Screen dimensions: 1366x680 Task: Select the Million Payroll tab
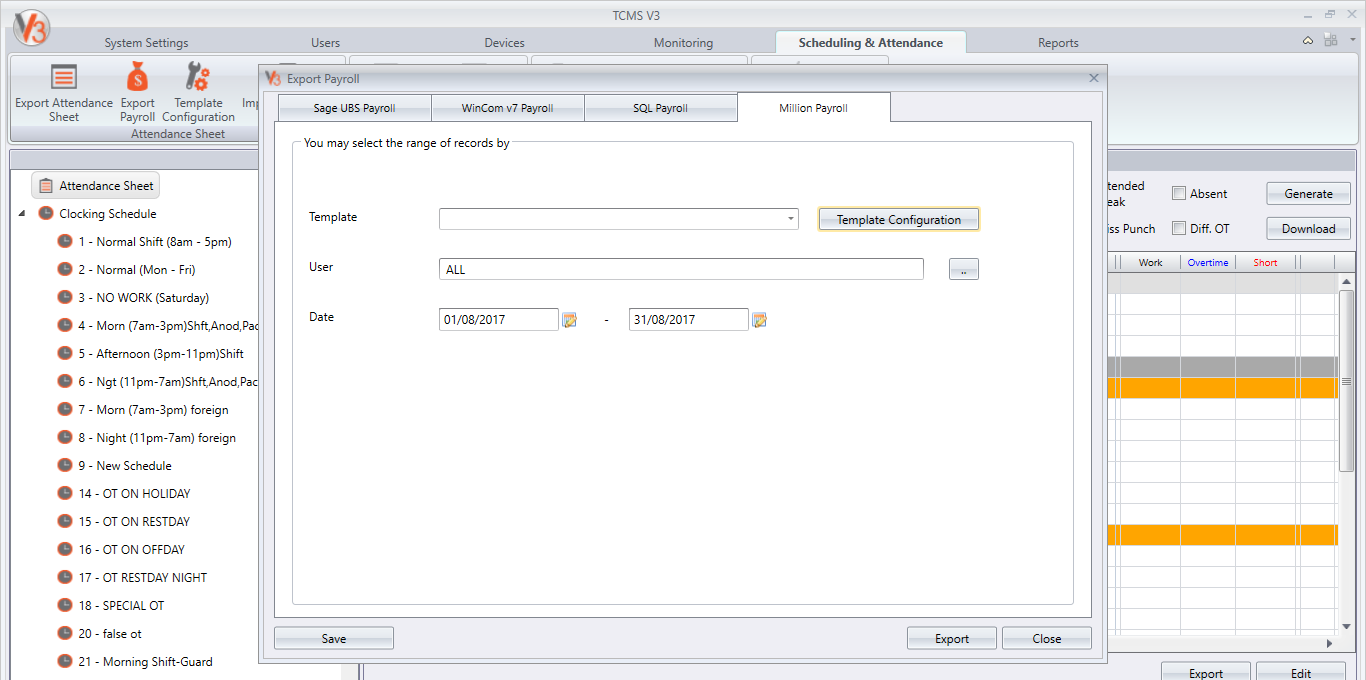click(x=813, y=108)
